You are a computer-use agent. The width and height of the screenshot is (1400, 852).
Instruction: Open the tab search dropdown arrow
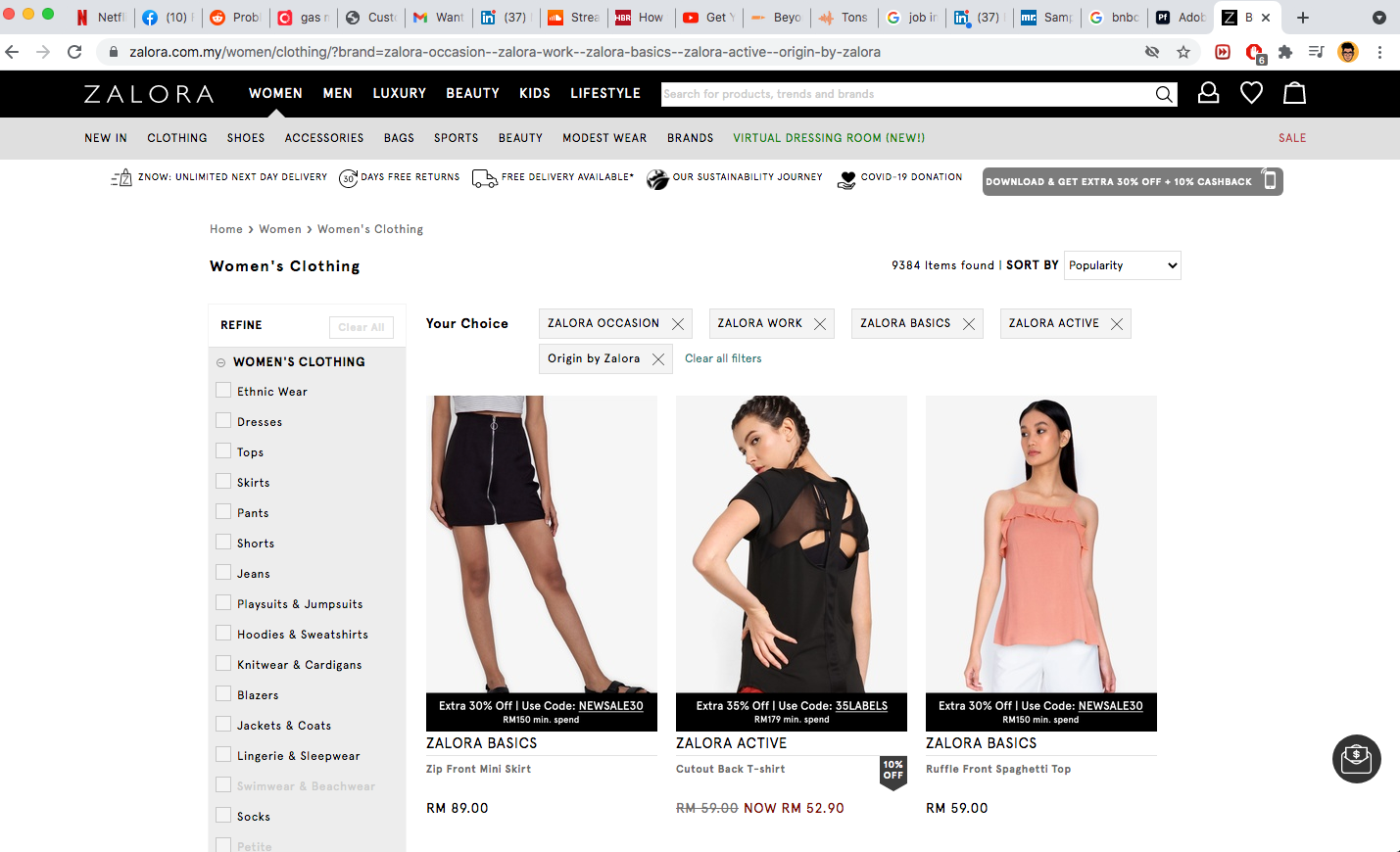point(1379,18)
